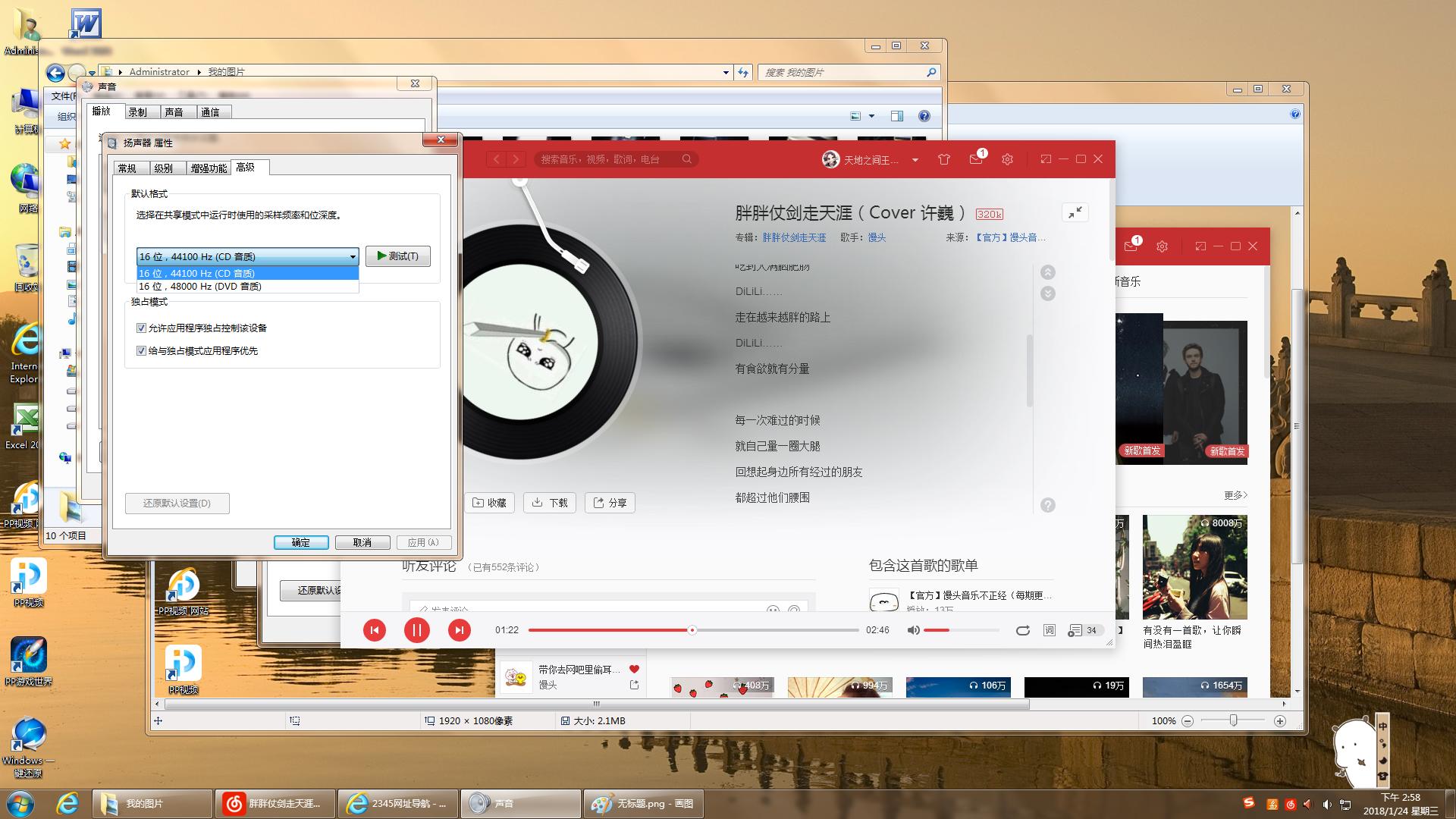This screenshot has width=1456, height=819.
Task: Pause the currently playing song
Action: (x=416, y=630)
